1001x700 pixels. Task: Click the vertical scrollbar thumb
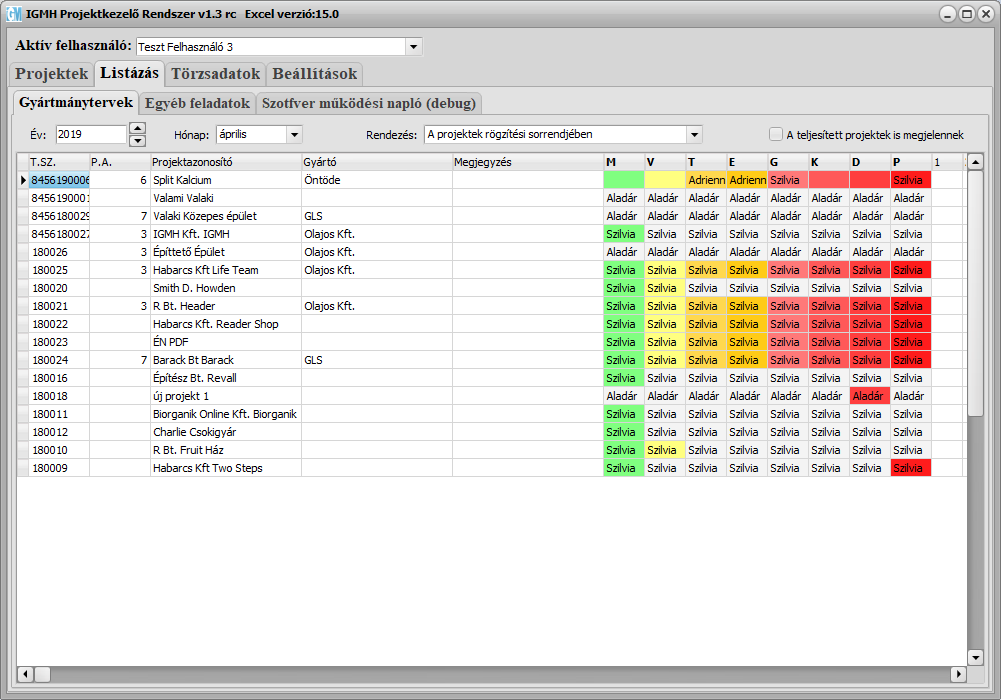975,294
